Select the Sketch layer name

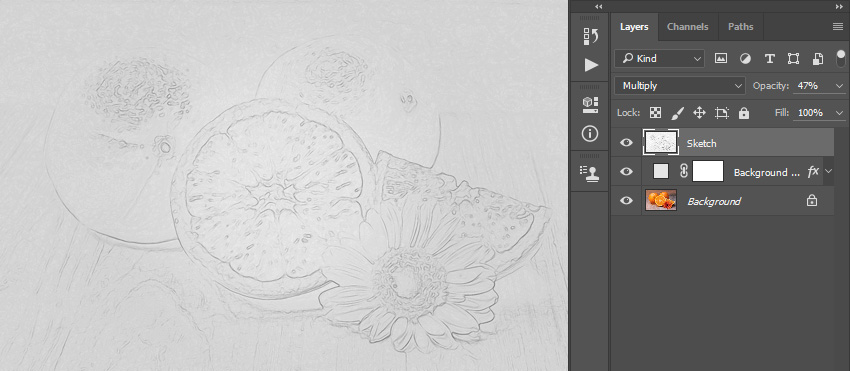coord(701,143)
